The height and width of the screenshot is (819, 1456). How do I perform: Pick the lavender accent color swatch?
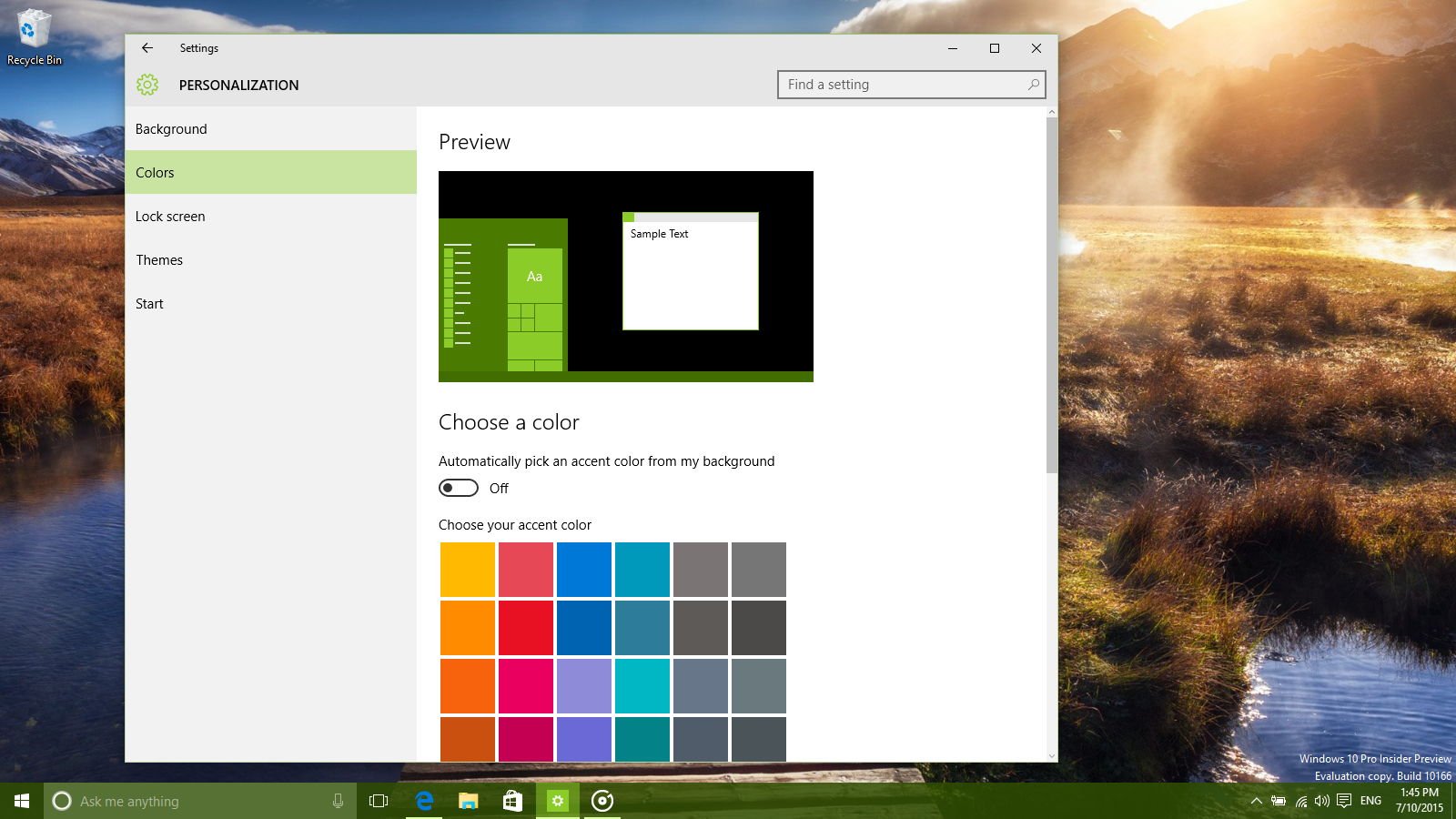click(x=584, y=686)
